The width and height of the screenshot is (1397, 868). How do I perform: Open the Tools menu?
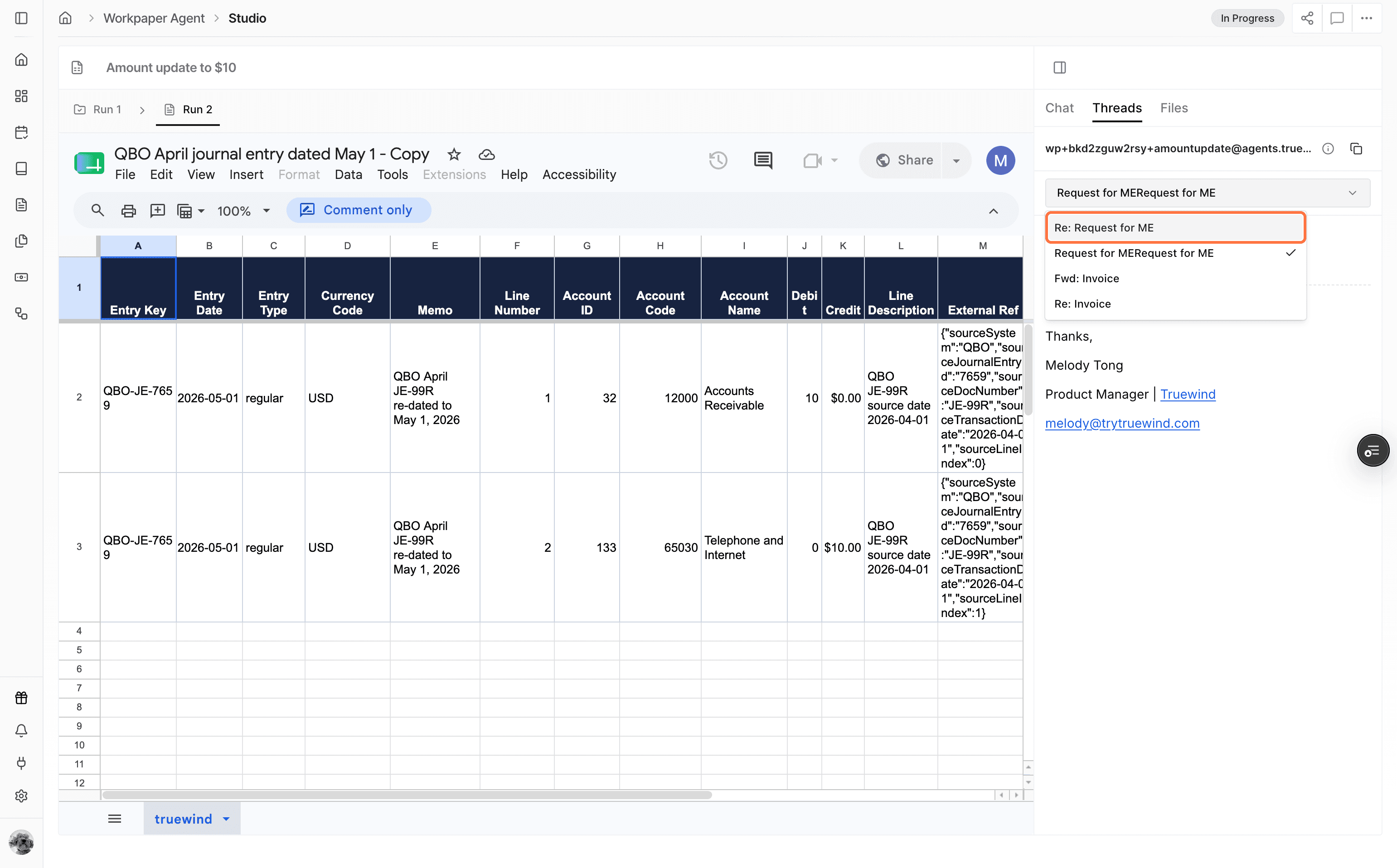(393, 174)
